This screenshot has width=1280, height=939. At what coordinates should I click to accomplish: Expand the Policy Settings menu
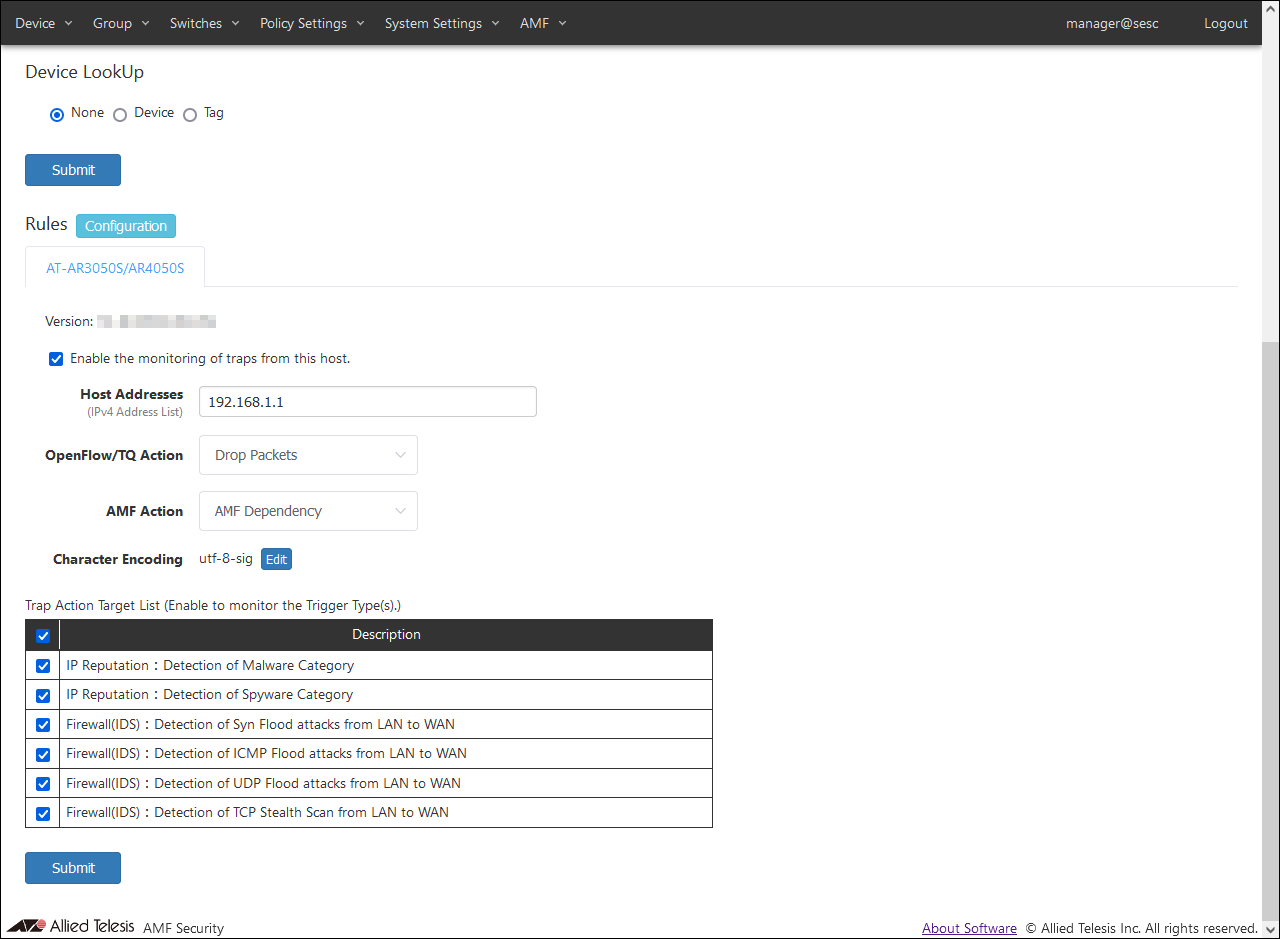coord(312,23)
